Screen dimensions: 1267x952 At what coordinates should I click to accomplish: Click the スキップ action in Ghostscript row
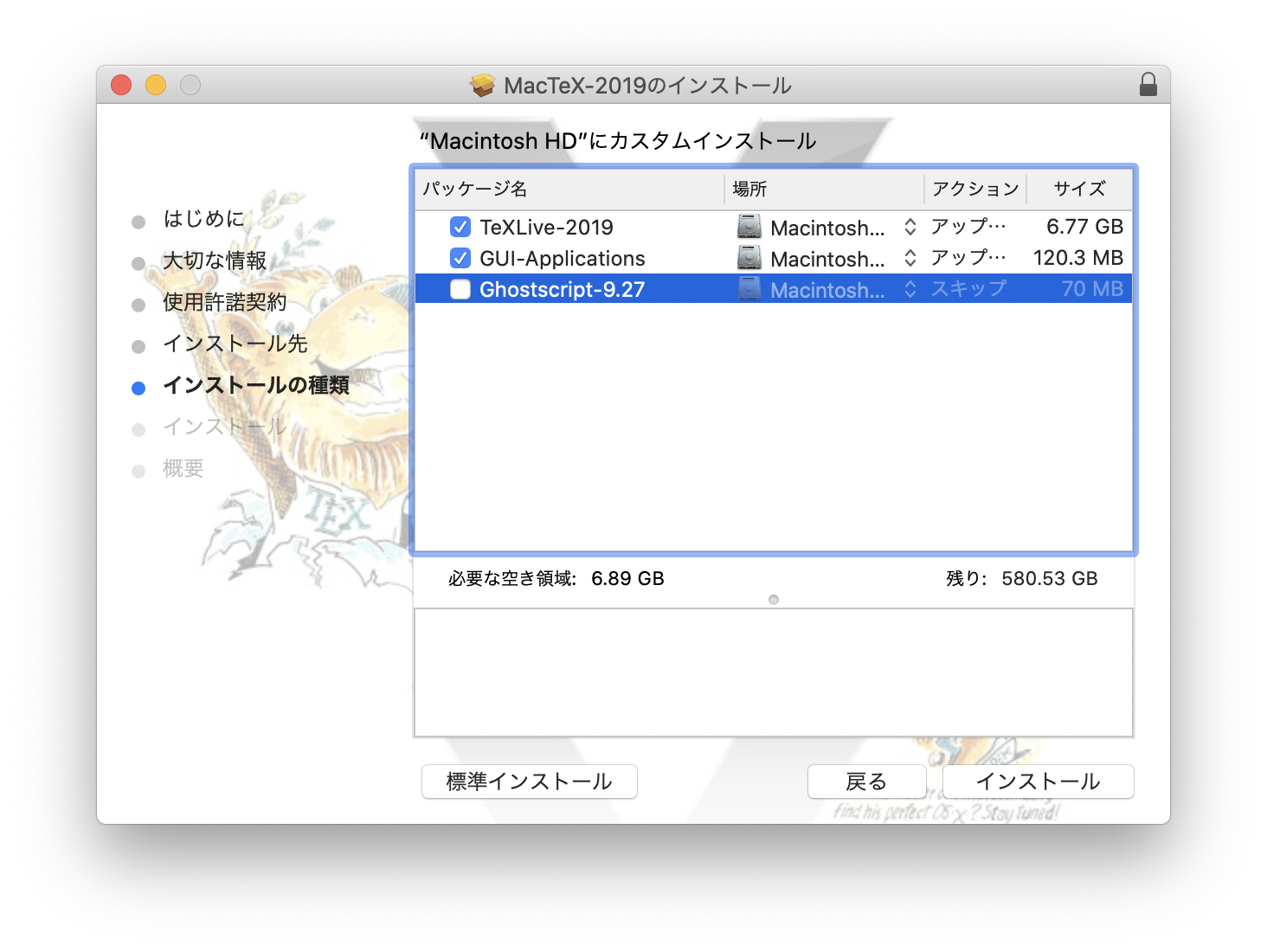968,288
